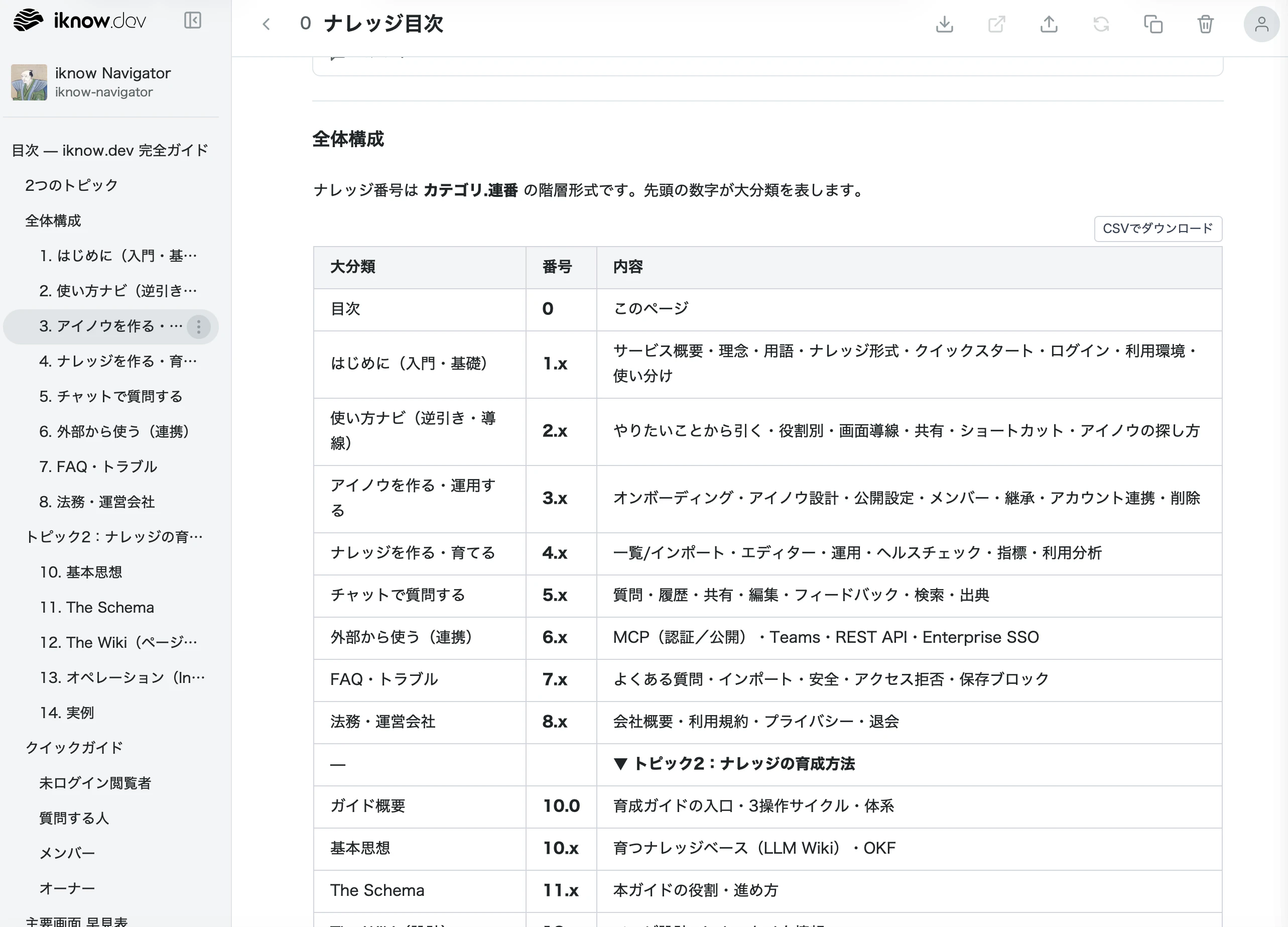The height and width of the screenshot is (927, 1288).
Task: Click the iknow-navigator handle text
Action: 104,92
